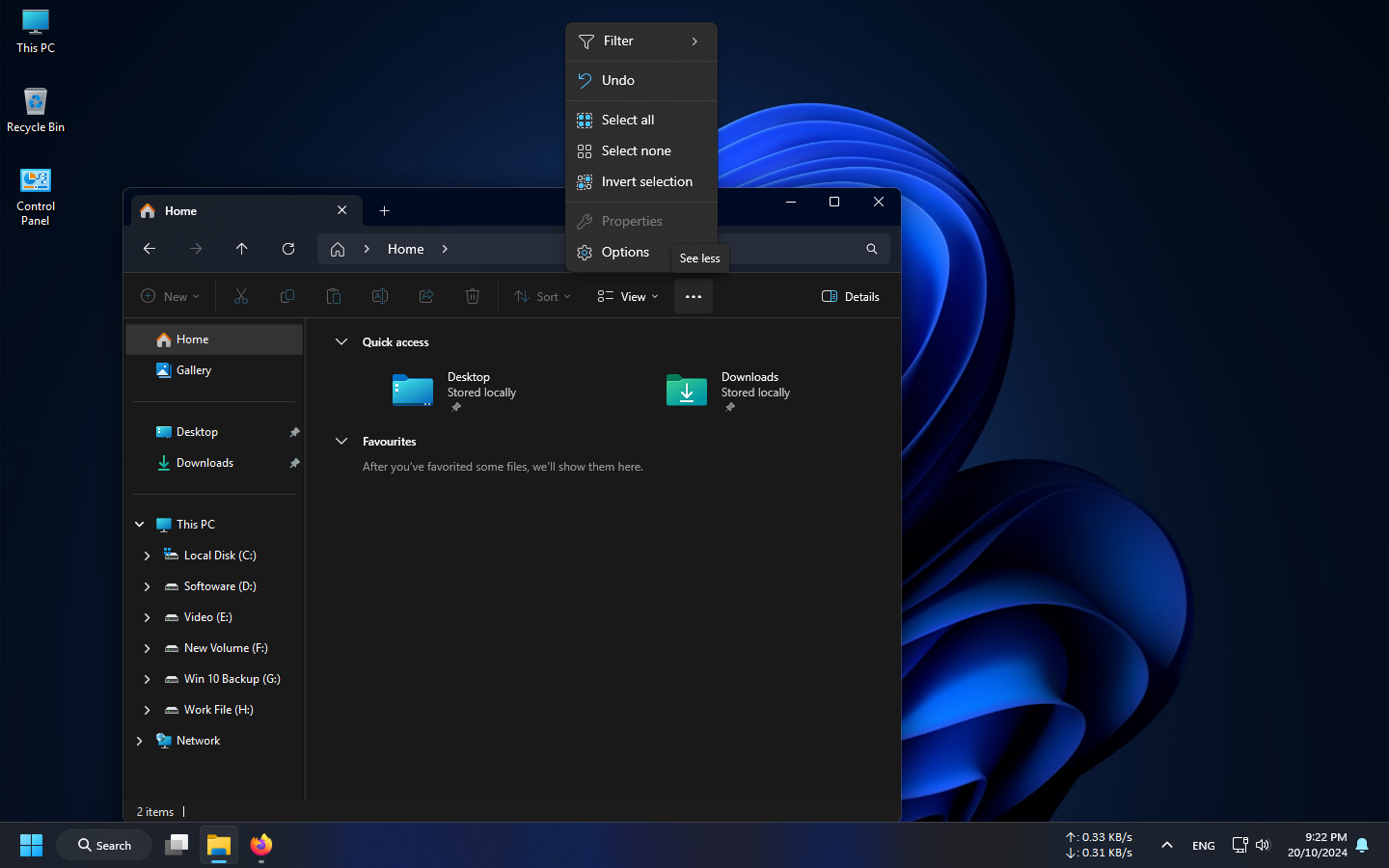Screen dimensions: 1389x868
Task: Collapse the Quick access section
Action: tap(341, 341)
